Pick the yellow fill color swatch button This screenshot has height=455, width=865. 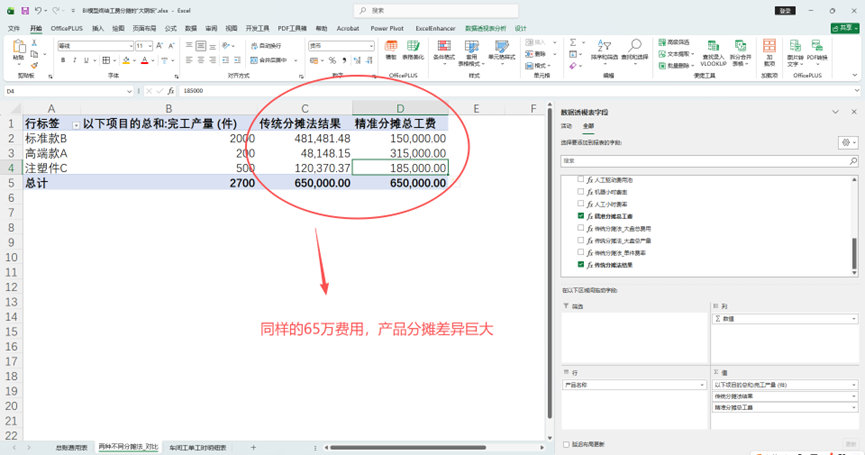(126, 60)
